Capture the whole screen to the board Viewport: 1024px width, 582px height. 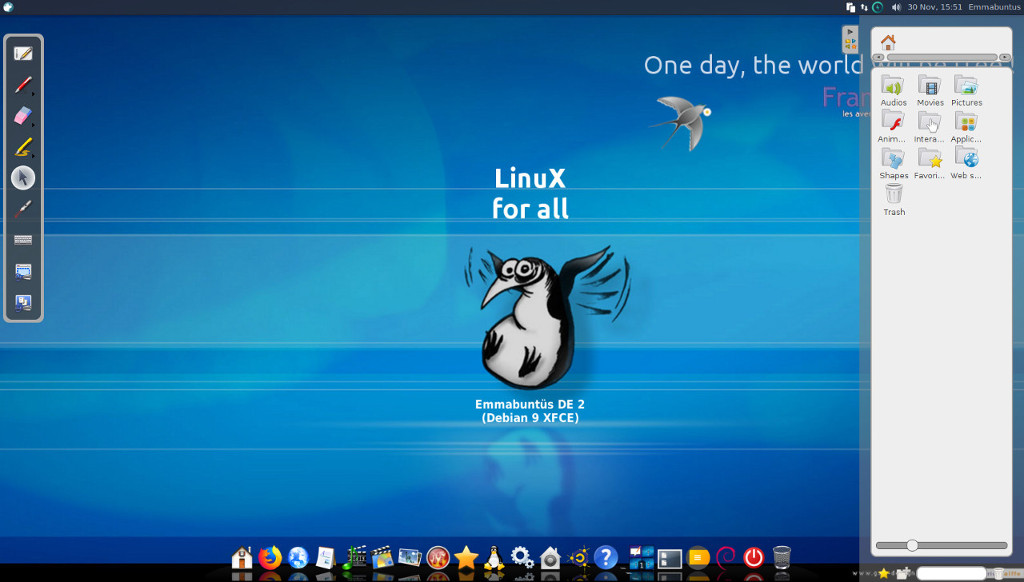[23, 302]
